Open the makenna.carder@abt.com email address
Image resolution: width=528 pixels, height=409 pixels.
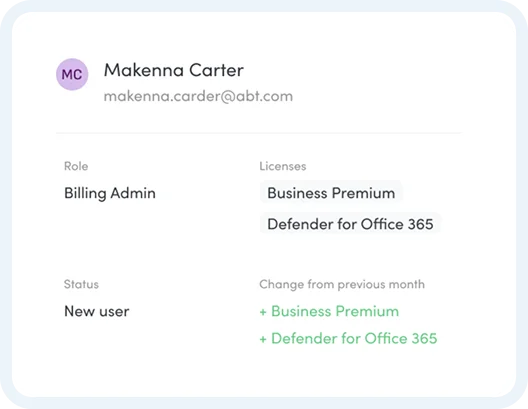pyautogui.click(x=198, y=97)
